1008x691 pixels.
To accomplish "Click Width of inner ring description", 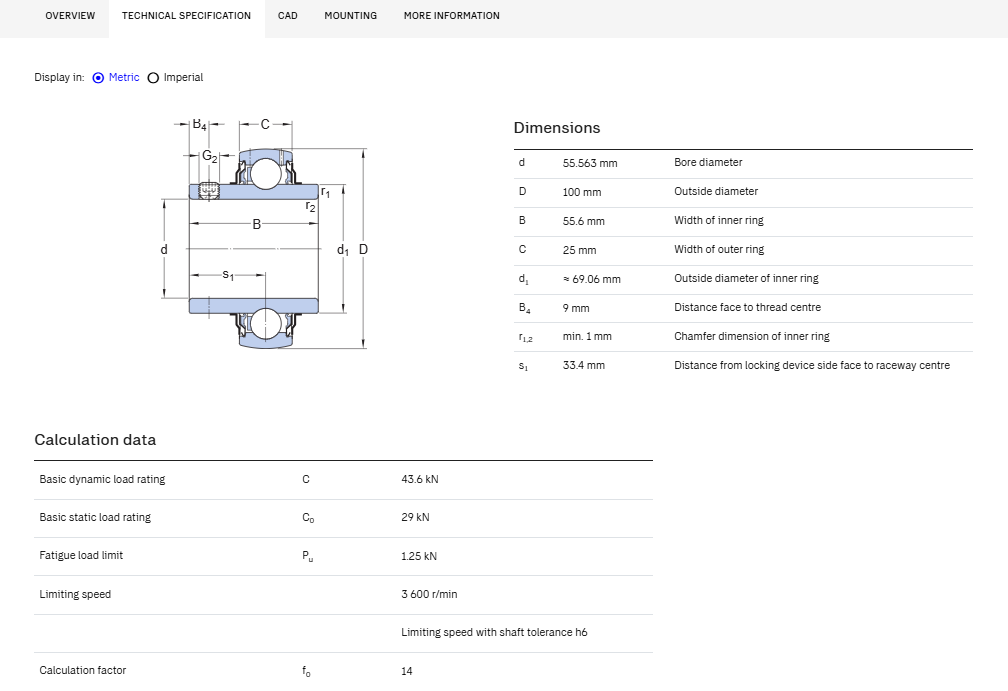I will (719, 220).
